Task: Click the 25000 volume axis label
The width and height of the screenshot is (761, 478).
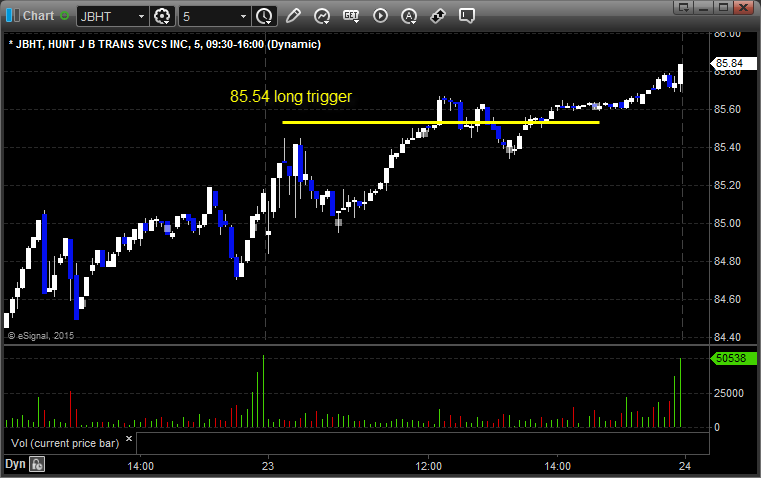Action: 728,393
